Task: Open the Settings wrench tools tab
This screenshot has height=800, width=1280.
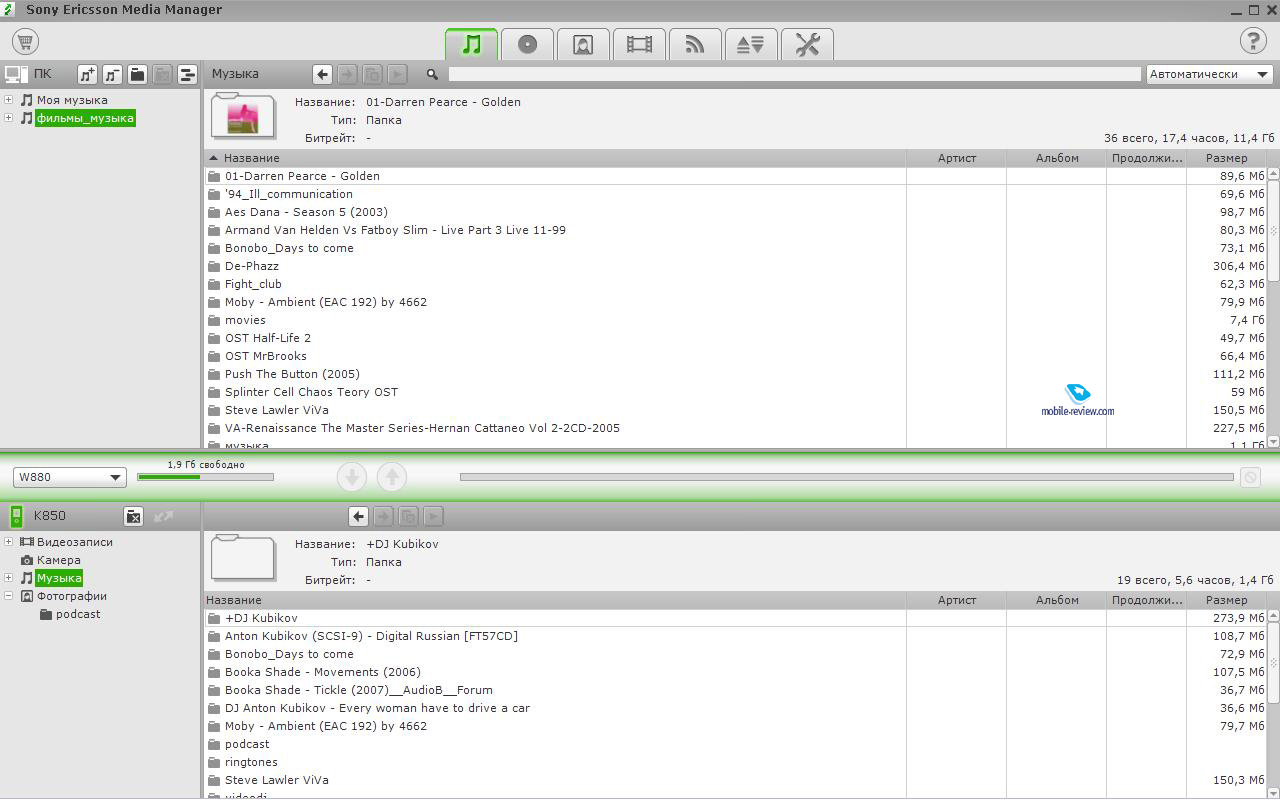Action: click(x=807, y=44)
